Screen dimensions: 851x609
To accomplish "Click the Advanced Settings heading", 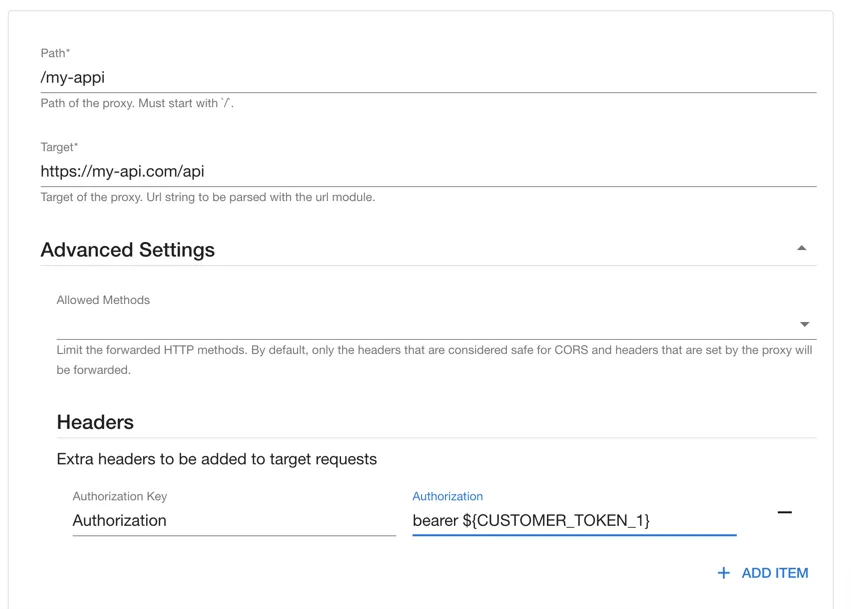I will tap(128, 250).
